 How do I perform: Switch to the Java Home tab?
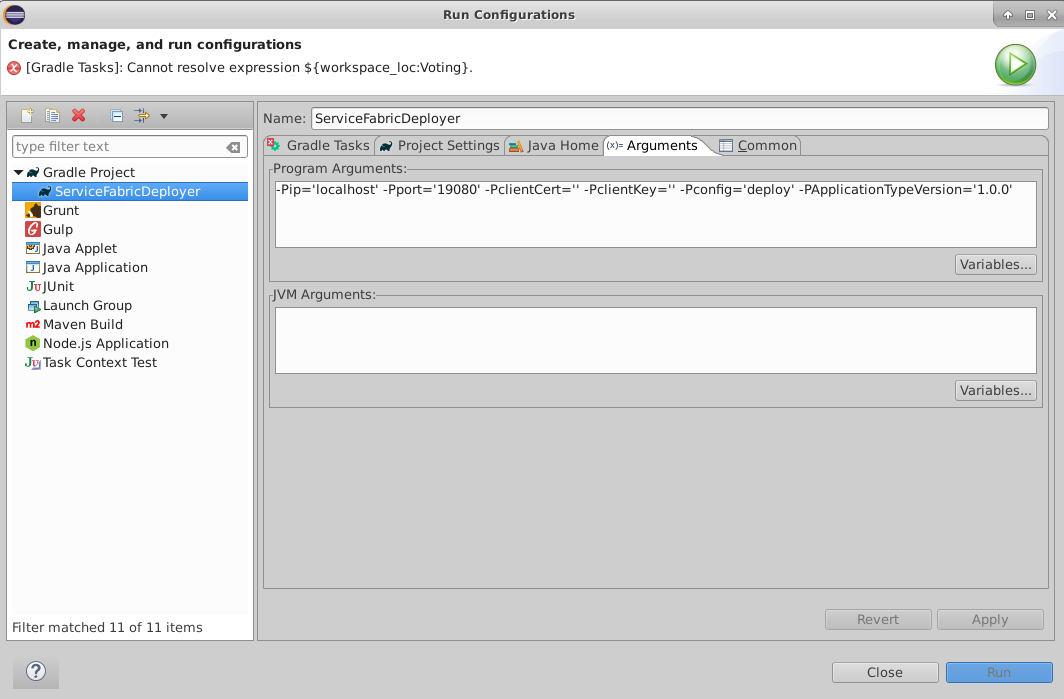tap(552, 145)
